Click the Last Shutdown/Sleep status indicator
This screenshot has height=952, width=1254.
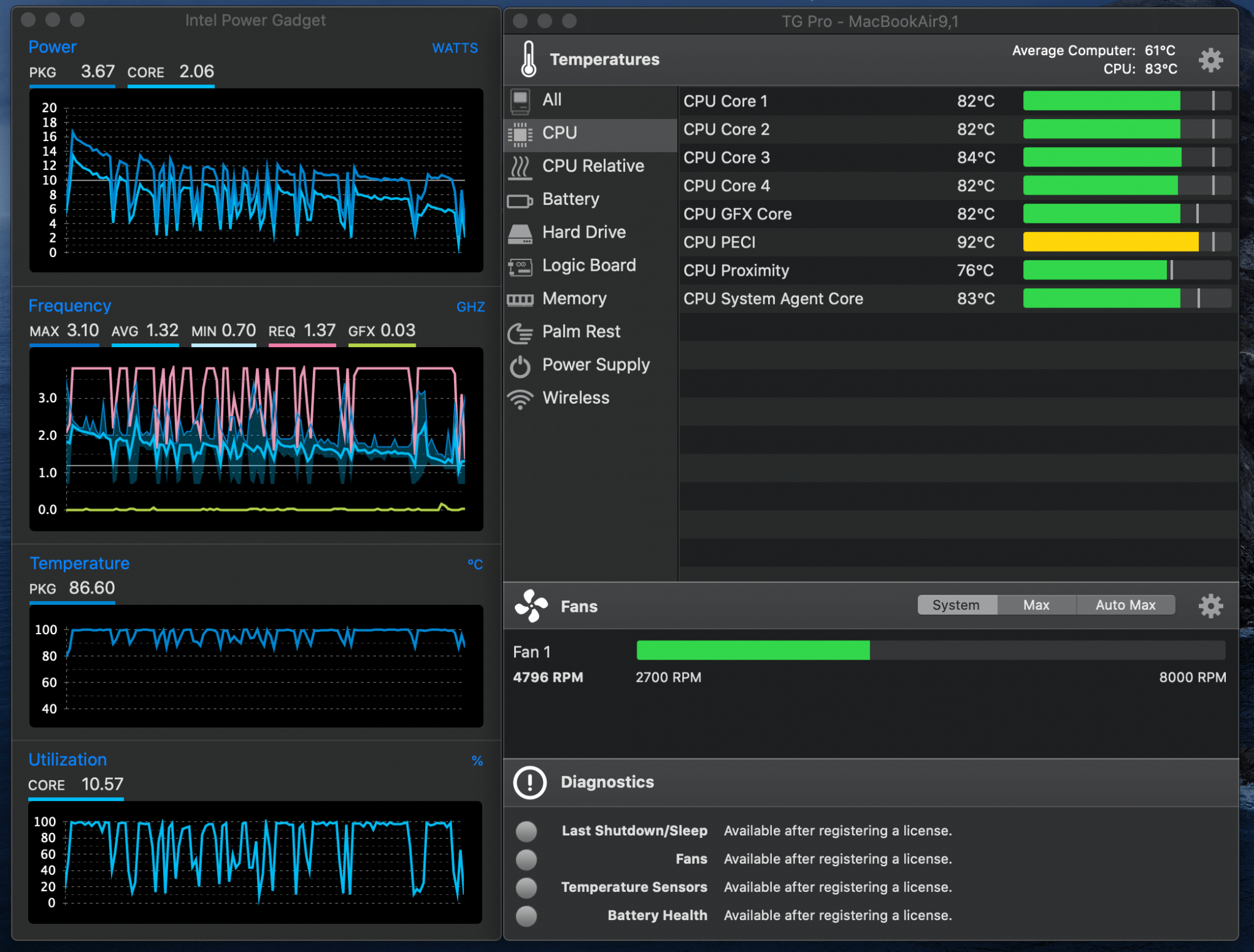tap(526, 831)
